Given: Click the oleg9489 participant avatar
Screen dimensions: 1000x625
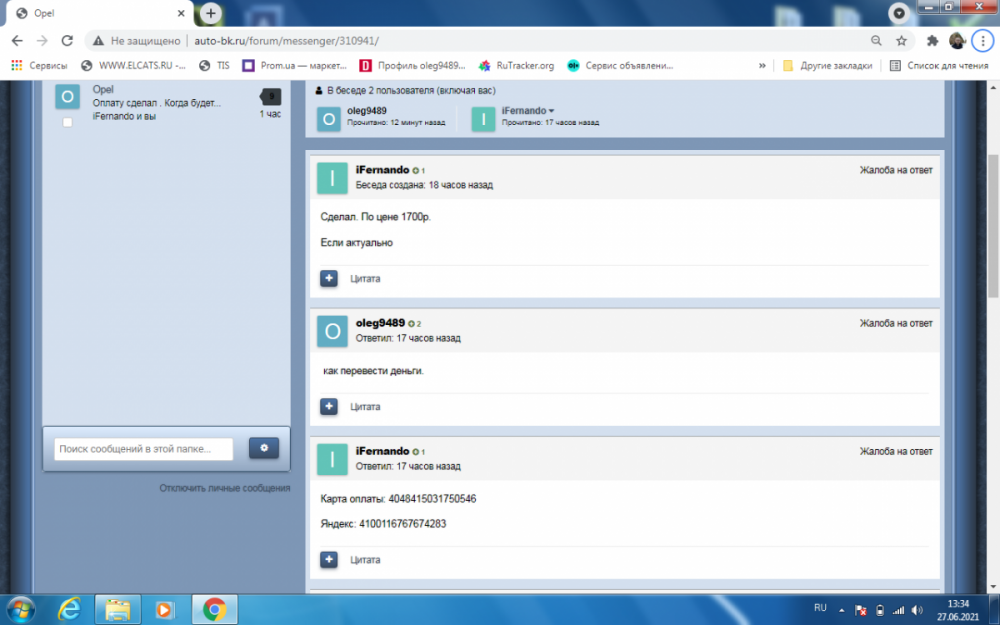Looking at the screenshot, I should tap(329, 119).
